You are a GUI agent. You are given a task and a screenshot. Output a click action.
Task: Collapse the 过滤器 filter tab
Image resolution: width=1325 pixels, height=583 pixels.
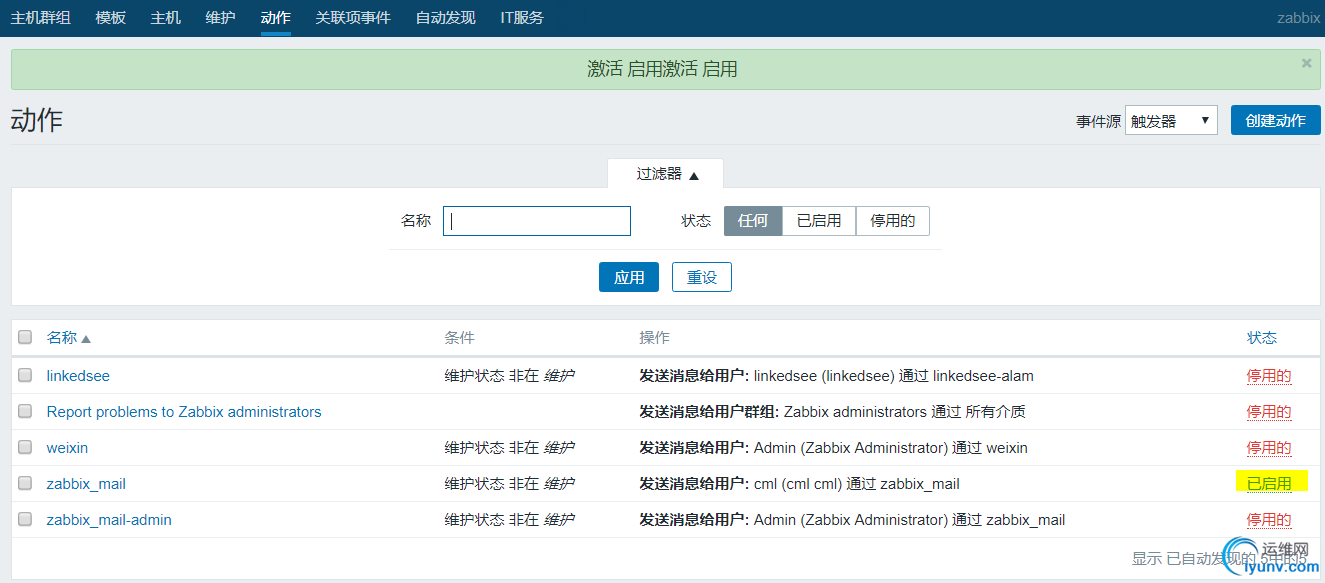click(666, 174)
